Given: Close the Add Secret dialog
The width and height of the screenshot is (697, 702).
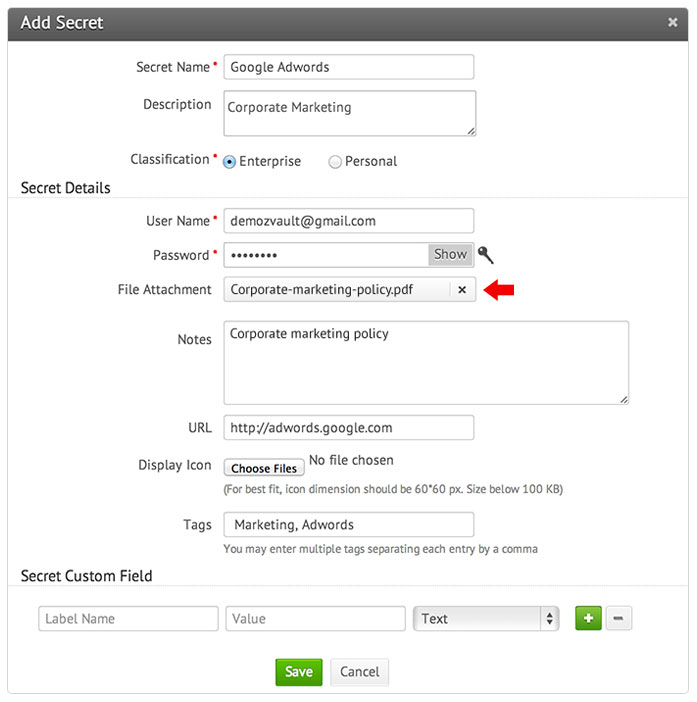Looking at the screenshot, I should click(671, 22).
